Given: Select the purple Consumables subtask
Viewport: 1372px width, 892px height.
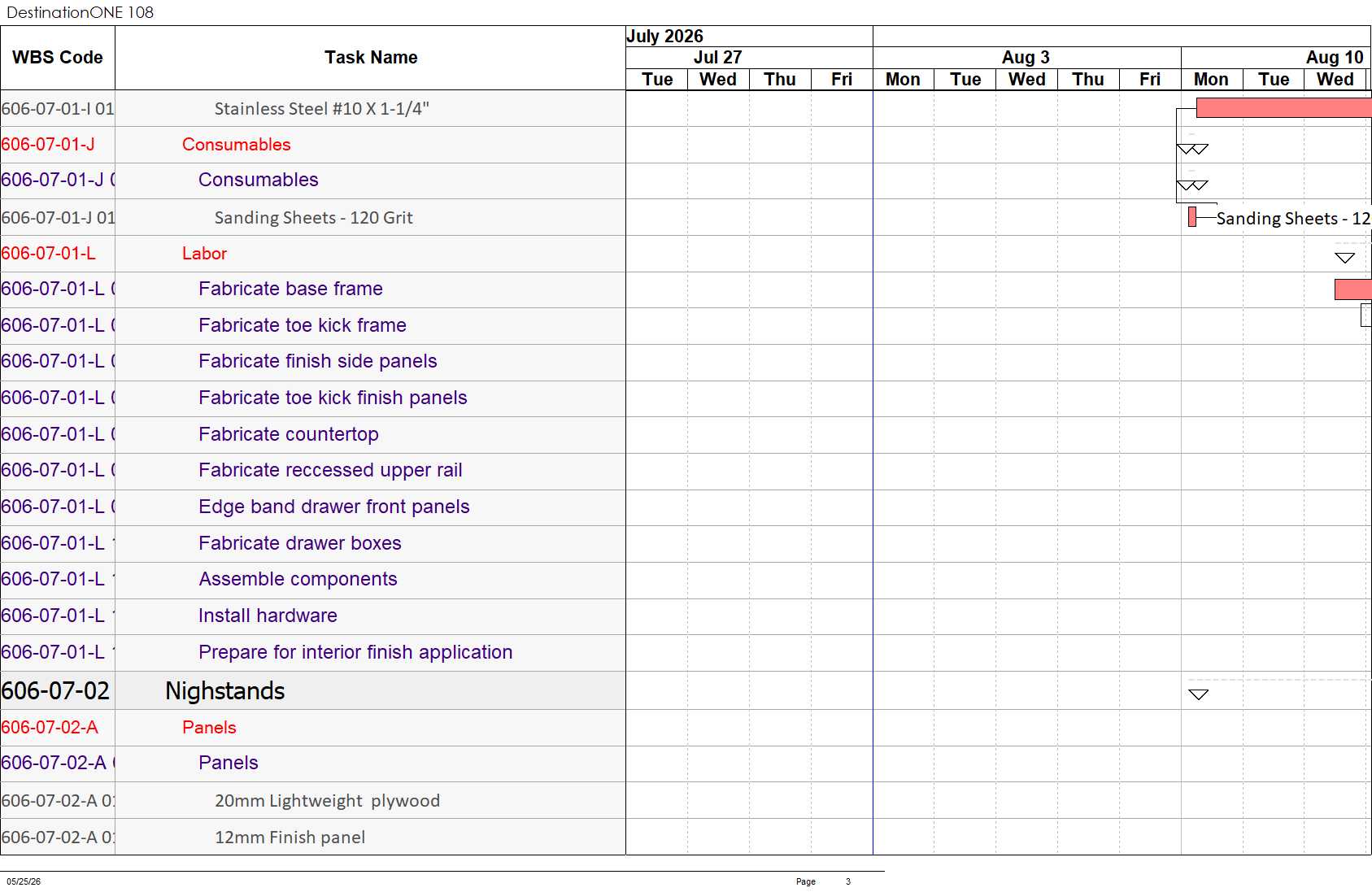Looking at the screenshot, I should (258, 180).
